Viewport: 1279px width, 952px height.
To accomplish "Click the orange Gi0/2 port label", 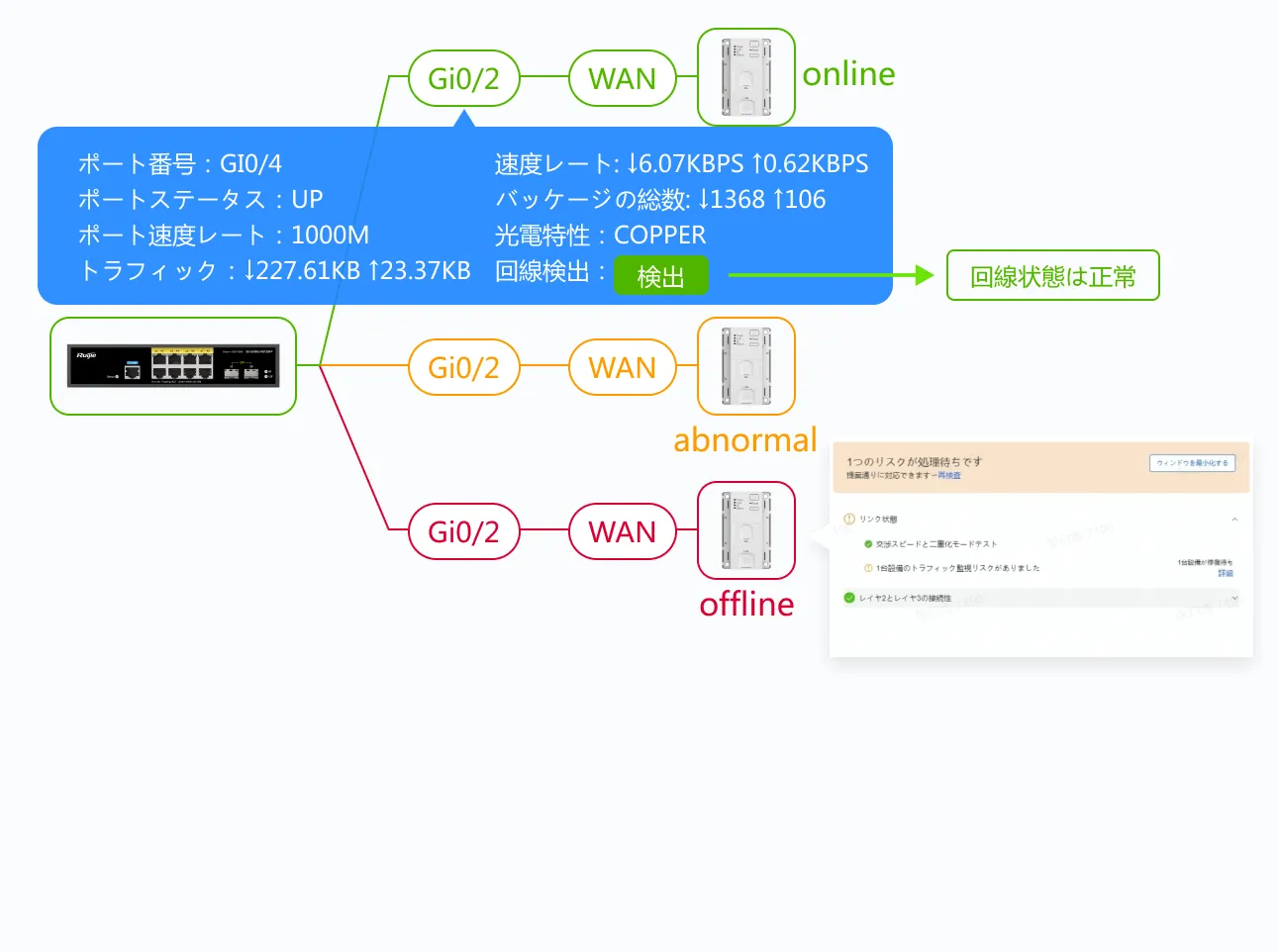I will click(463, 367).
